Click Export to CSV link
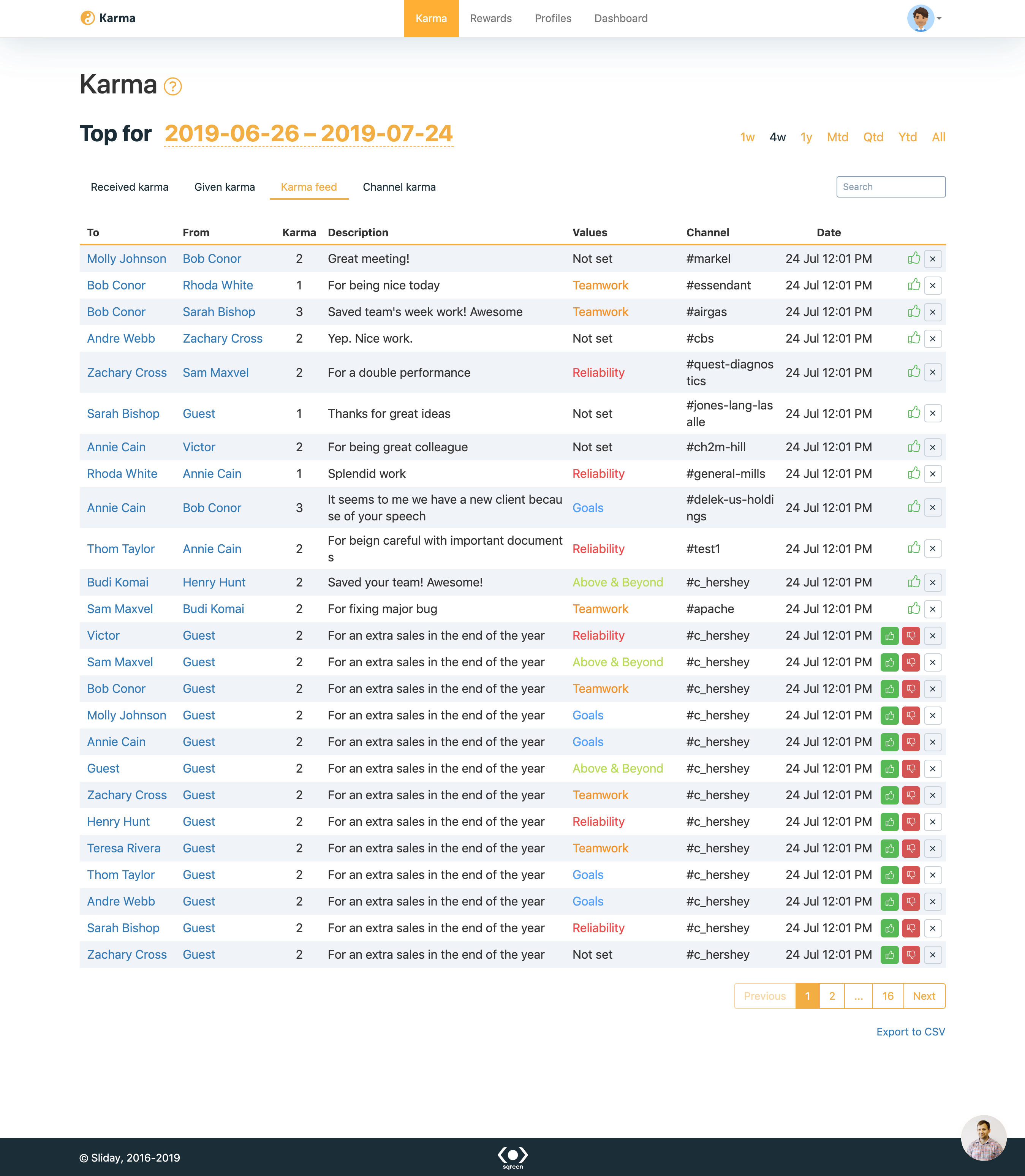Viewport: 1025px width, 1176px height. (x=910, y=1031)
